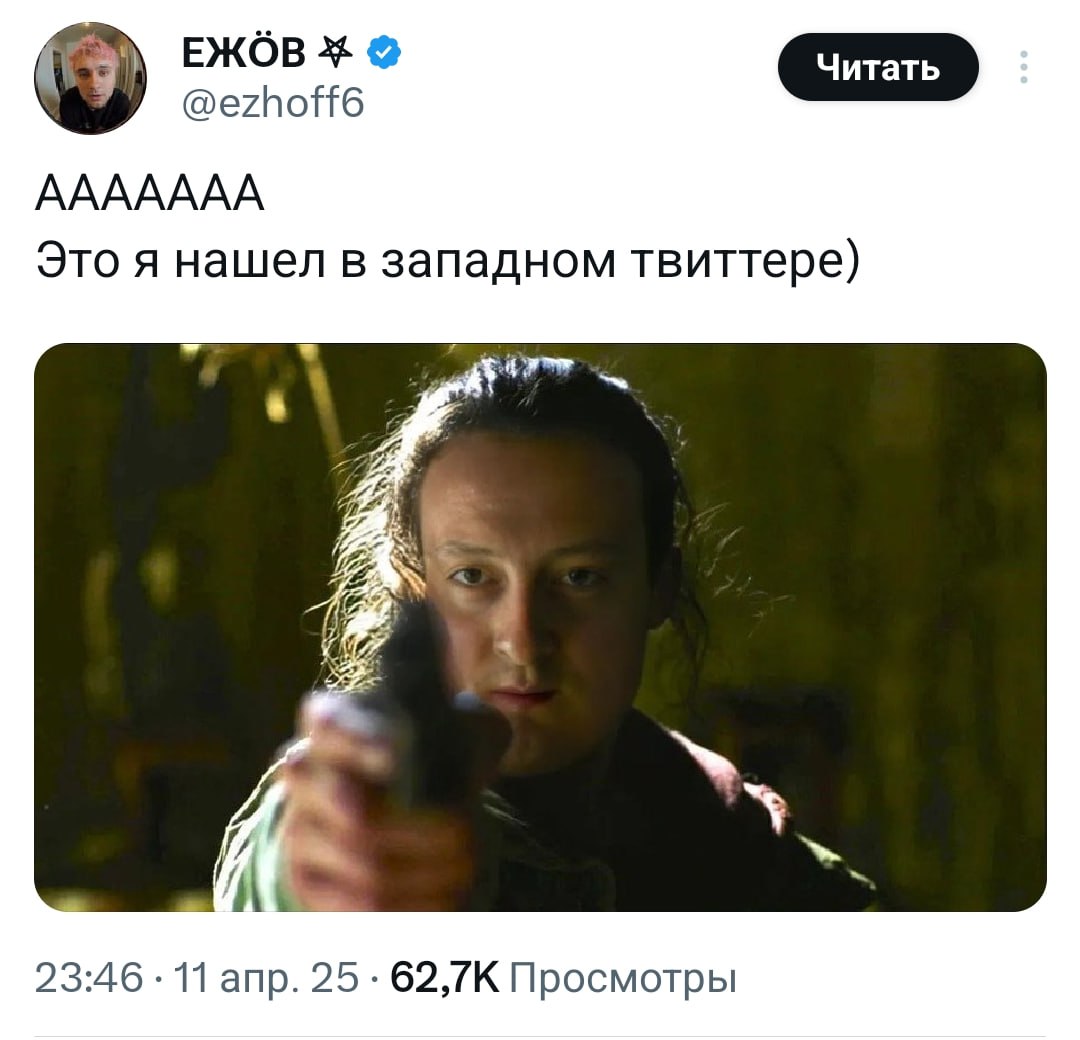Open the attached photo in the tweet

pyautogui.click(x=540, y=627)
